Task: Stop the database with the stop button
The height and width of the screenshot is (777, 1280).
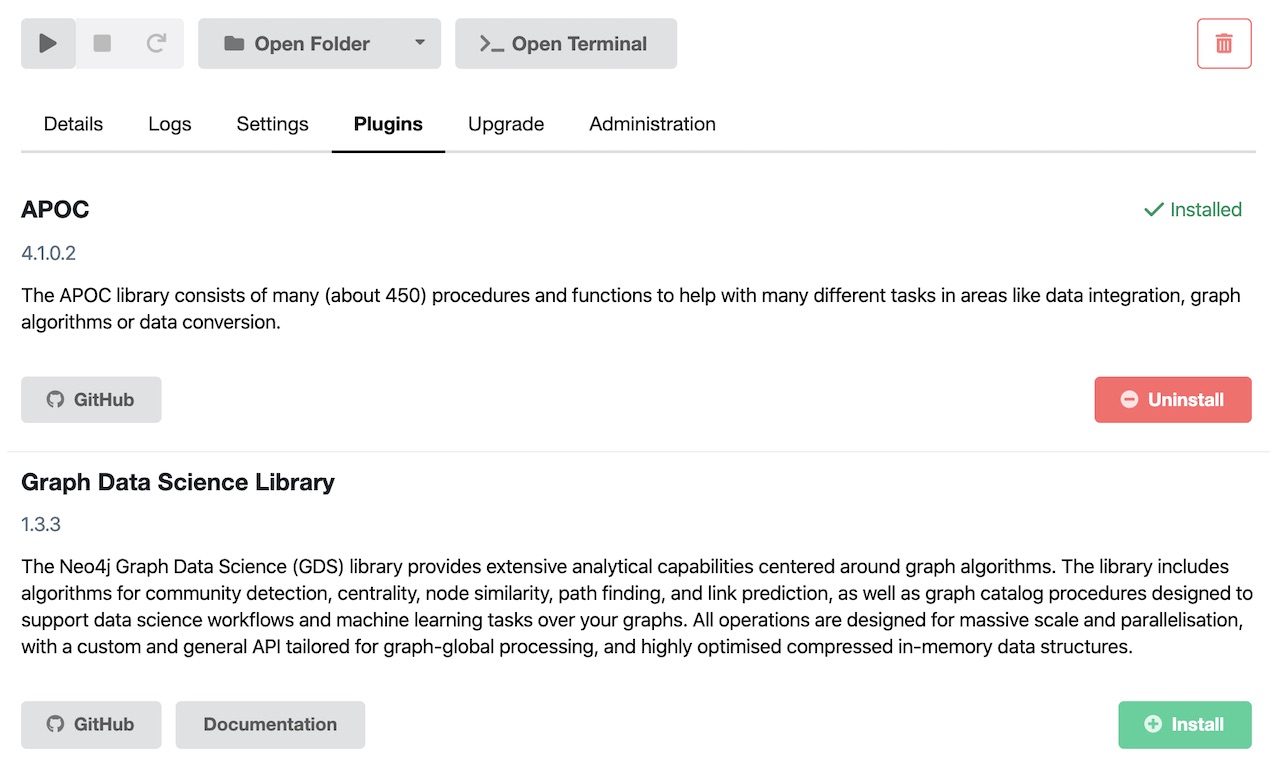Action: tap(102, 43)
